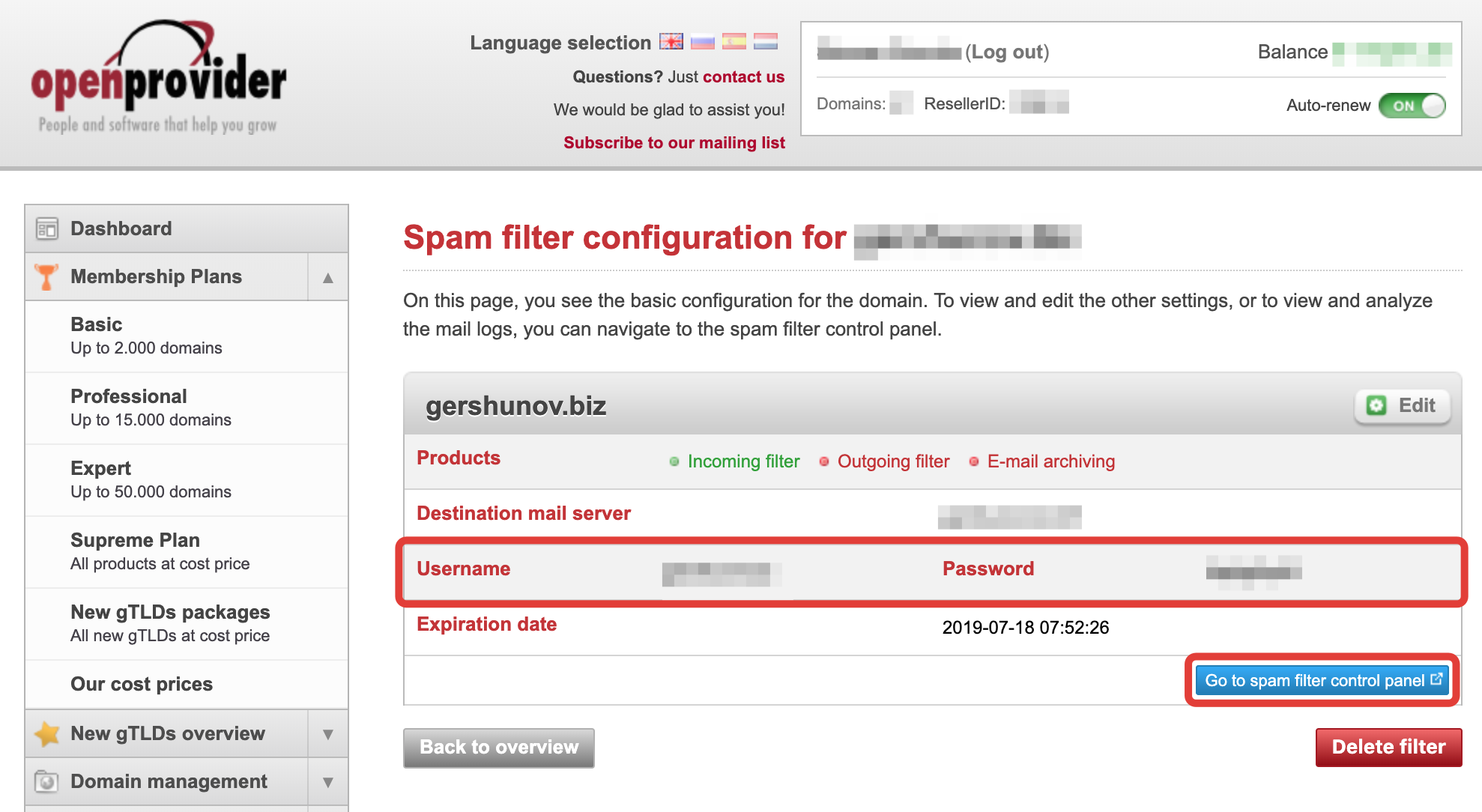Click the ResellerID label
This screenshot has width=1482, height=812.
(965, 104)
